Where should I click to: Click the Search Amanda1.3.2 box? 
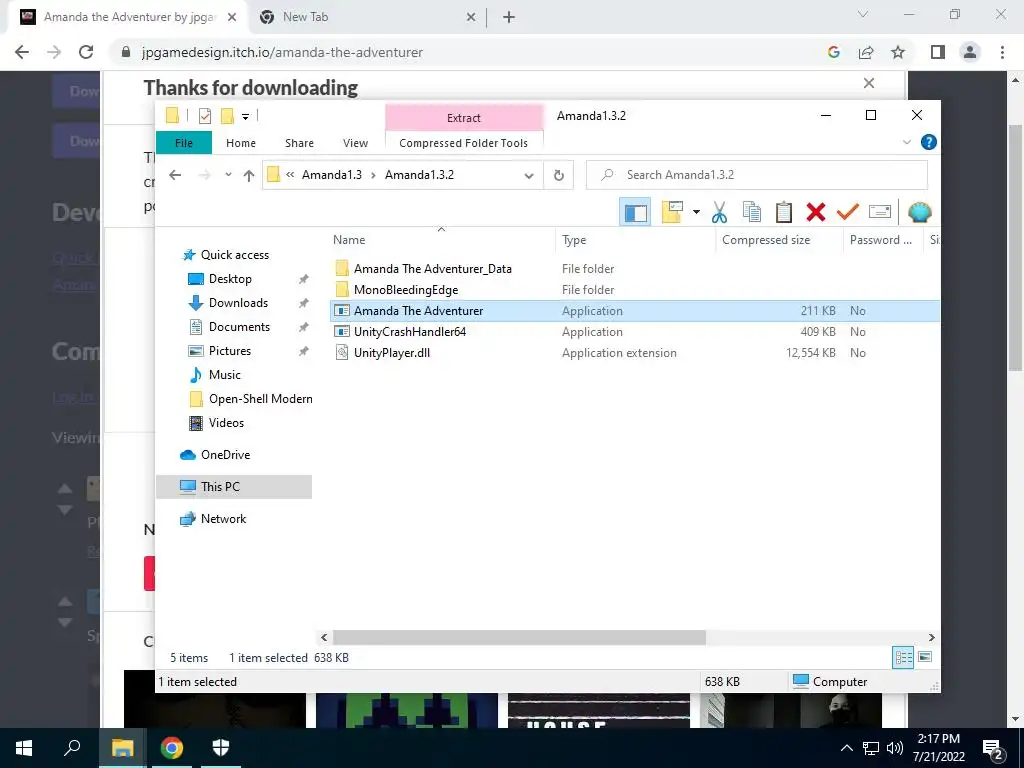pyautogui.click(x=757, y=175)
